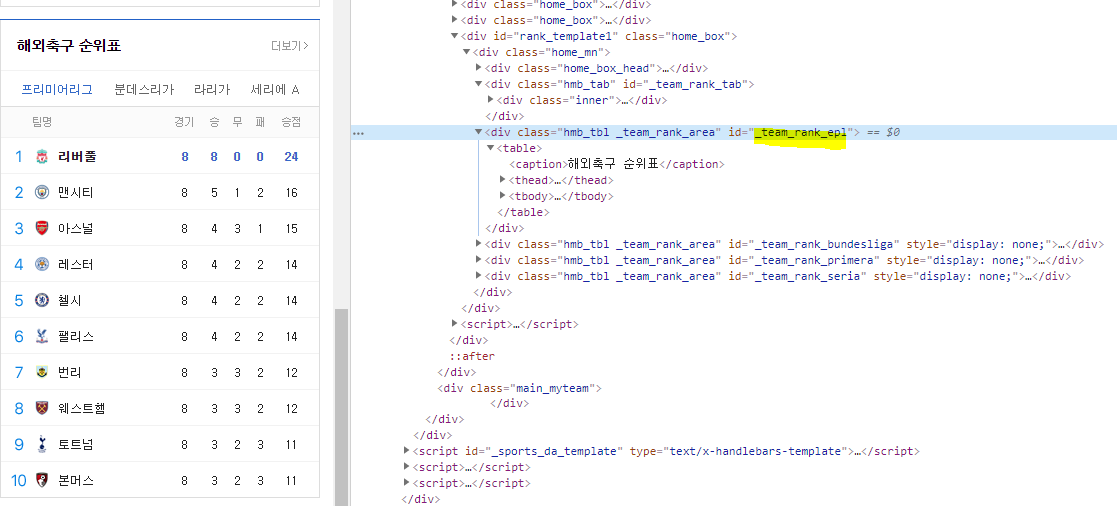Expand the _team_rank_bundesliga div node
The image size is (1117, 506).
[x=479, y=244]
